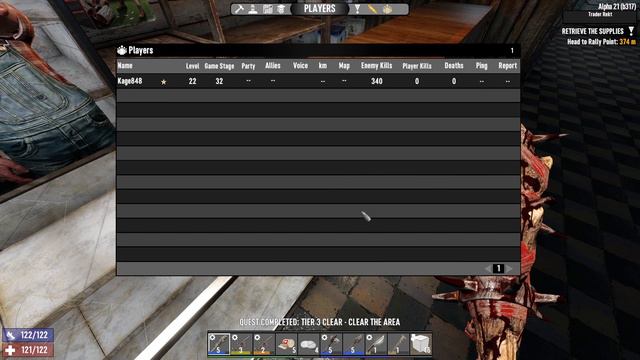Screen dimensions: 640x360
Task: Click the Map show toggle for Kage848
Action: 344,81
